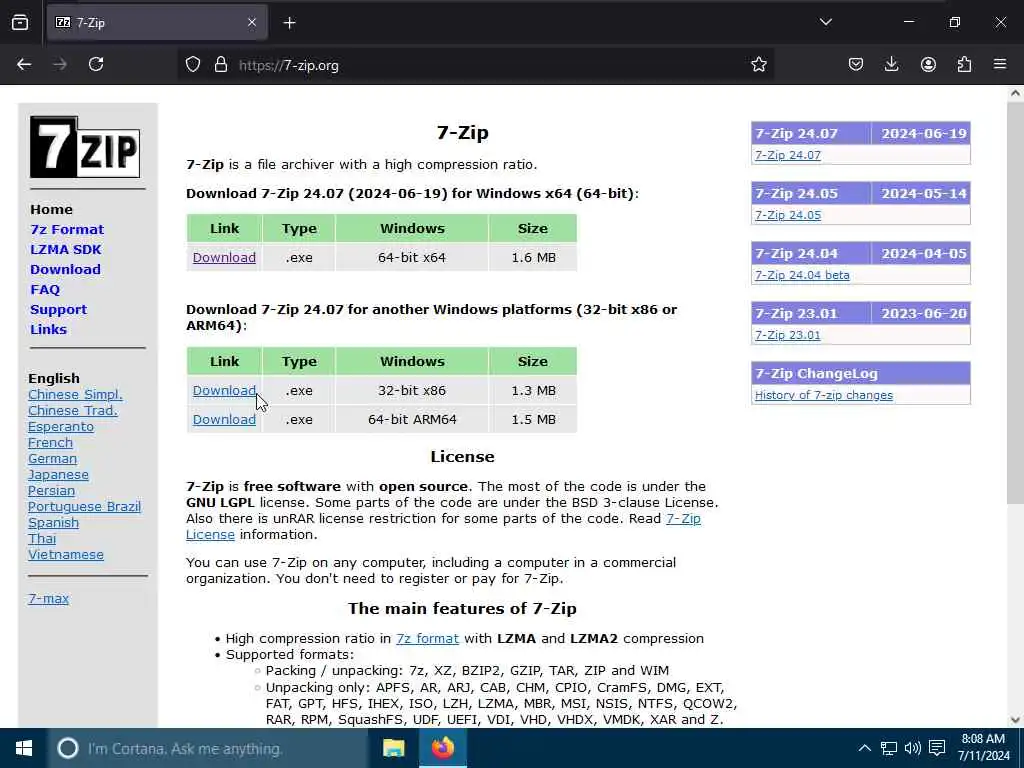
Task: Show hidden system tray icons
Action: [x=864, y=748]
